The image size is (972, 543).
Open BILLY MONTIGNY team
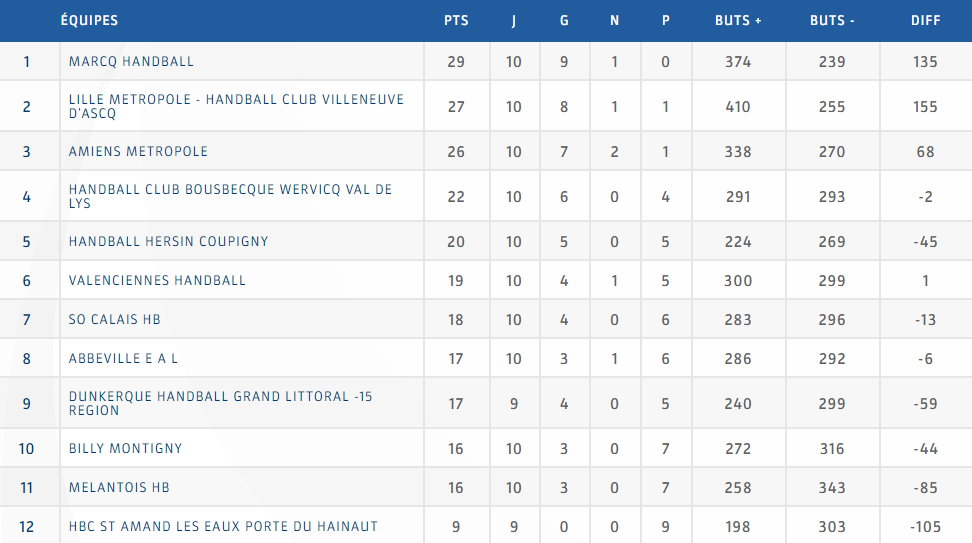click(x=126, y=448)
